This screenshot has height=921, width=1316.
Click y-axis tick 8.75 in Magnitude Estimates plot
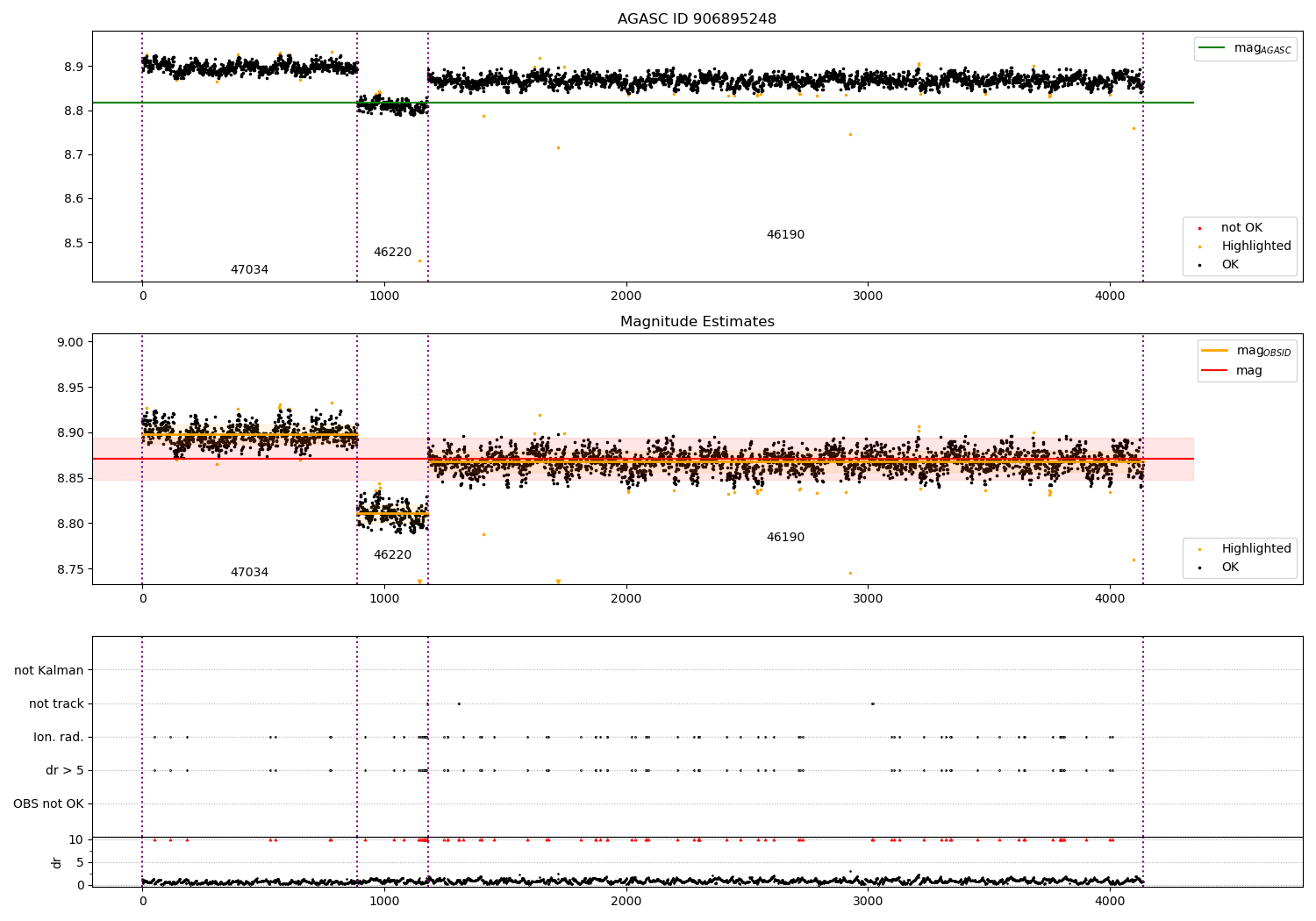click(x=70, y=570)
